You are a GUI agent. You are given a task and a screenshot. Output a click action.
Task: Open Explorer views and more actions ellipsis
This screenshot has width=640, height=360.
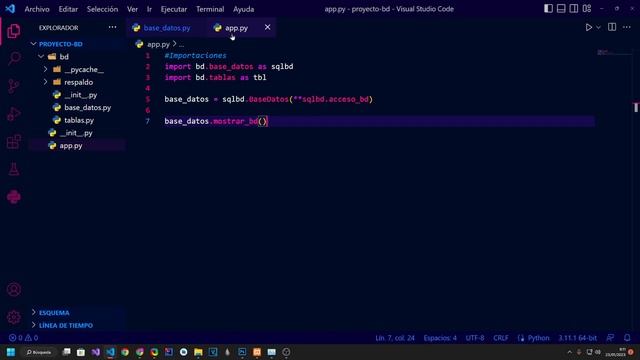pos(112,27)
